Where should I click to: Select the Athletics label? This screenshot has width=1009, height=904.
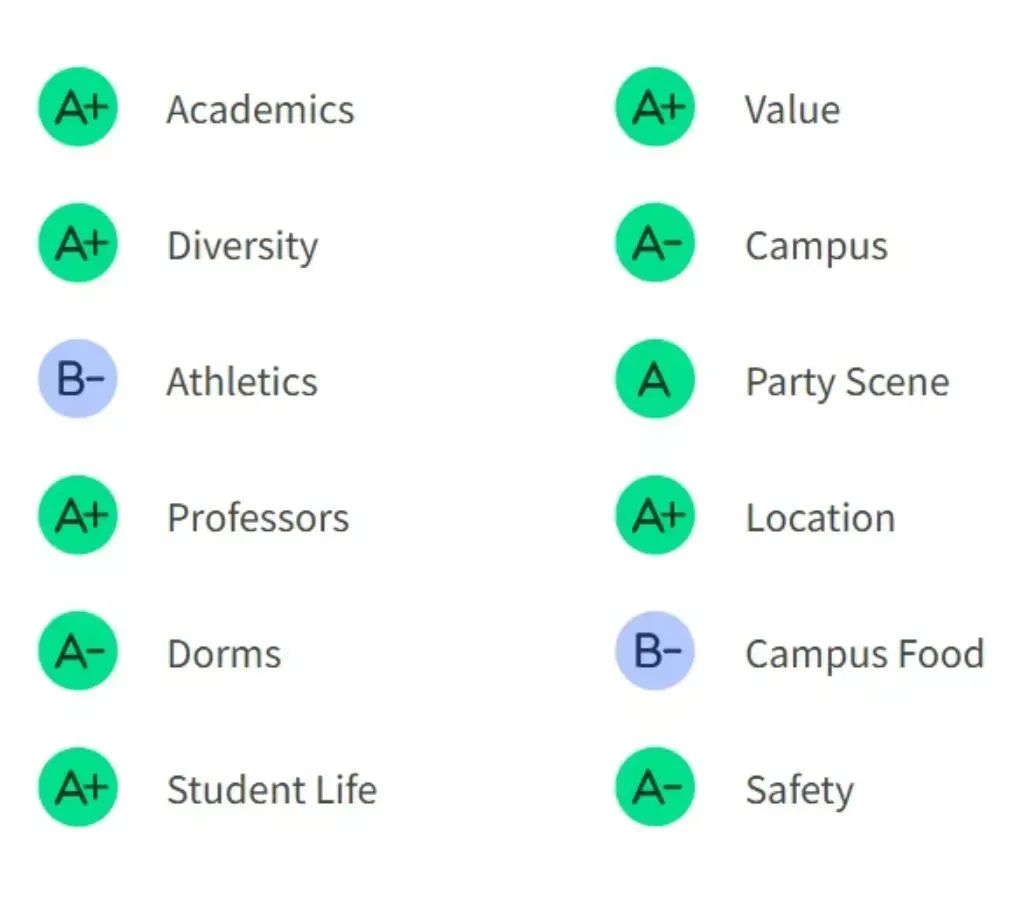[242, 382]
